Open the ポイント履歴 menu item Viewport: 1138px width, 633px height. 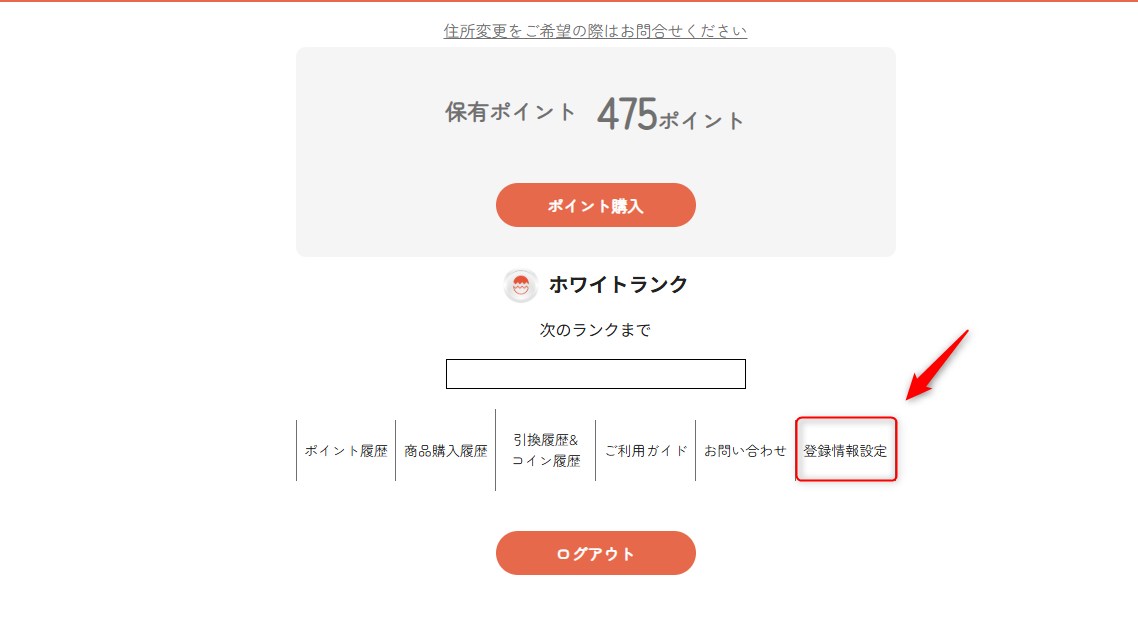pyautogui.click(x=346, y=451)
